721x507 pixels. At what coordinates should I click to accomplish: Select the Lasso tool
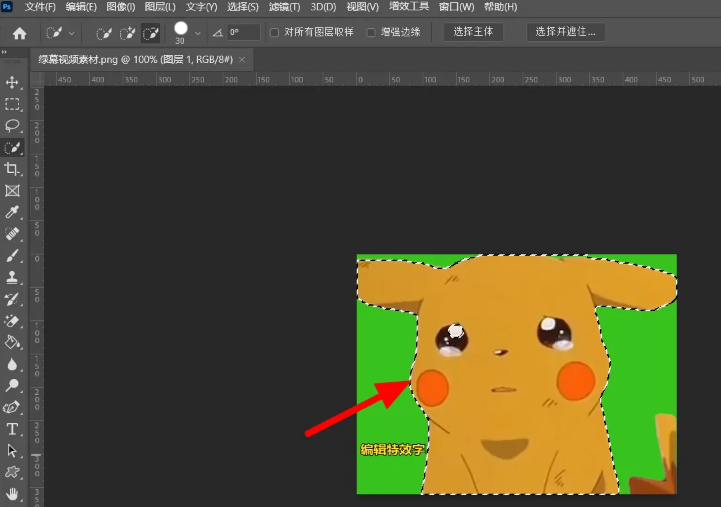point(13,126)
